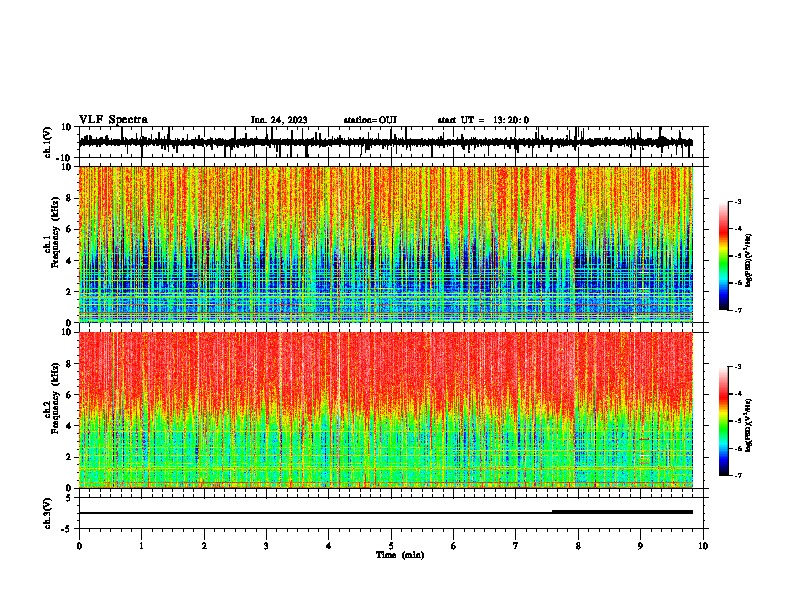The height and width of the screenshot is (612, 792).
Task: Click the ch.2 spectrogram plot area
Action: pos(386,410)
